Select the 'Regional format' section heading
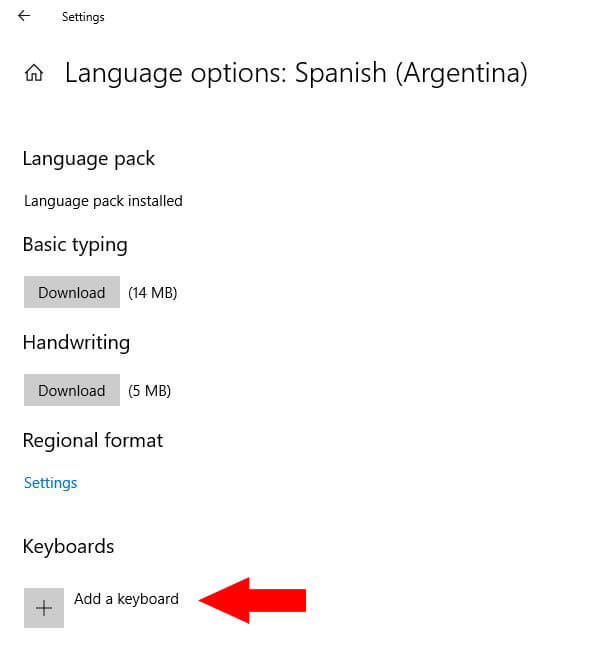The height and width of the screenshot is (665, 615). [x=92, y=441]
